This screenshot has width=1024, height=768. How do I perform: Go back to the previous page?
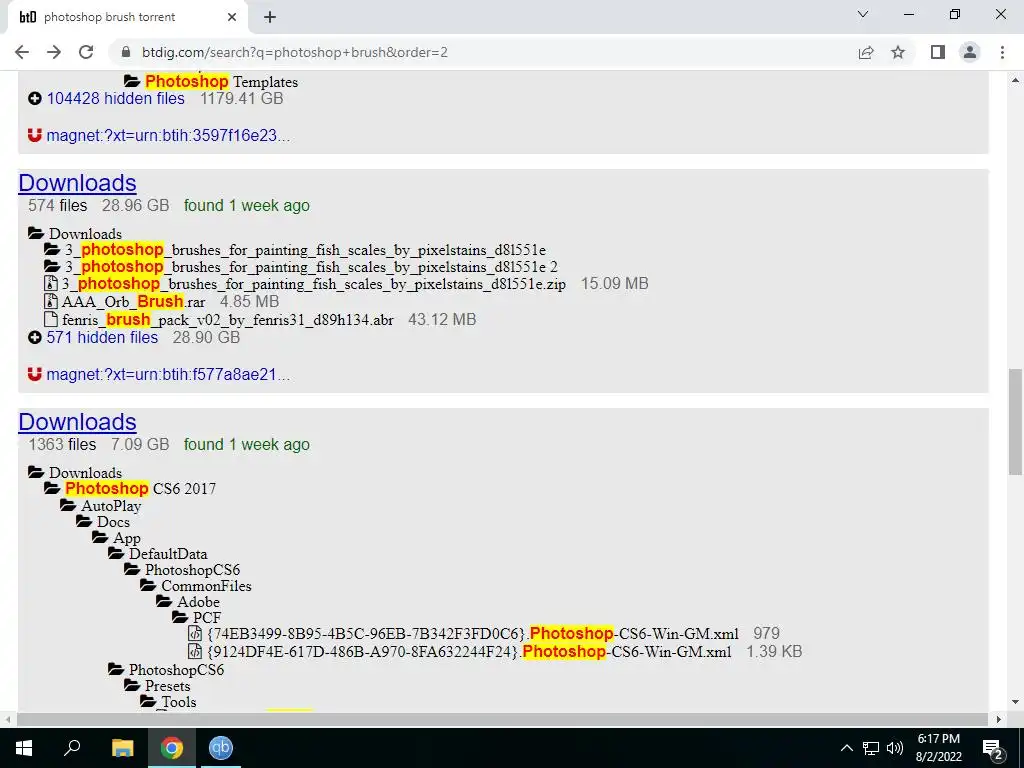[x=22, y=52]
